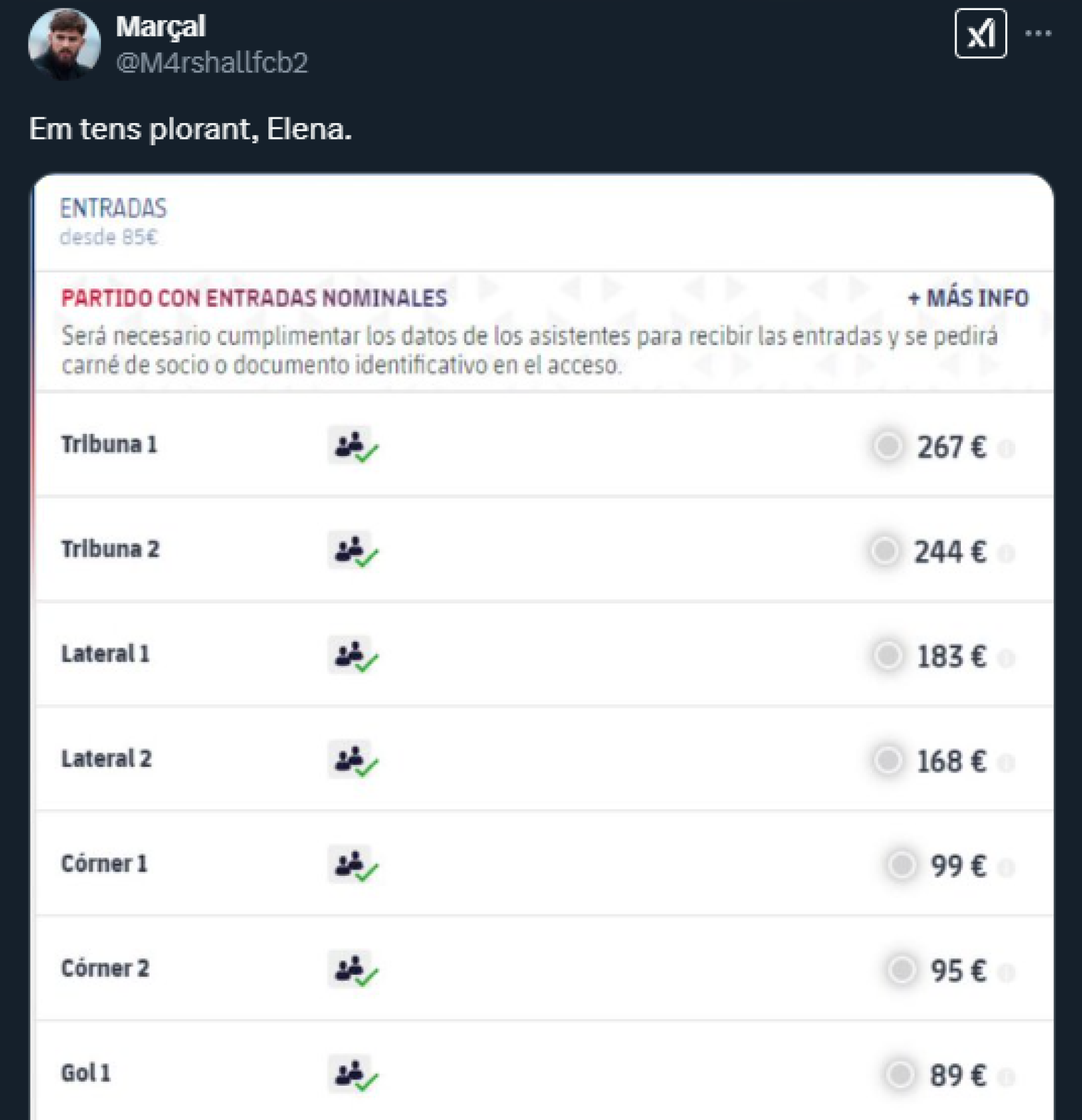
Task: Open Marçal's profile name link
Action: [x=160, y=27]
